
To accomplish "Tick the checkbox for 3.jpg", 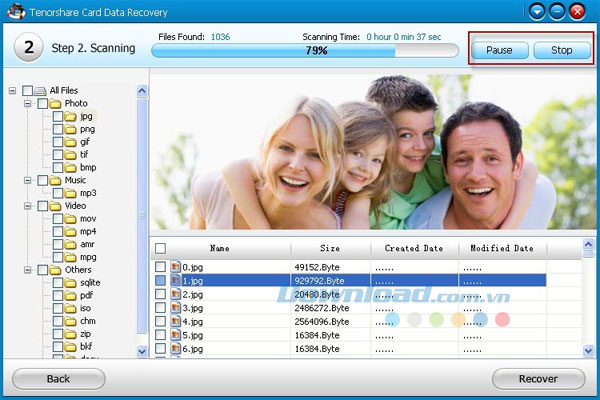I will [x=161, y=309].
